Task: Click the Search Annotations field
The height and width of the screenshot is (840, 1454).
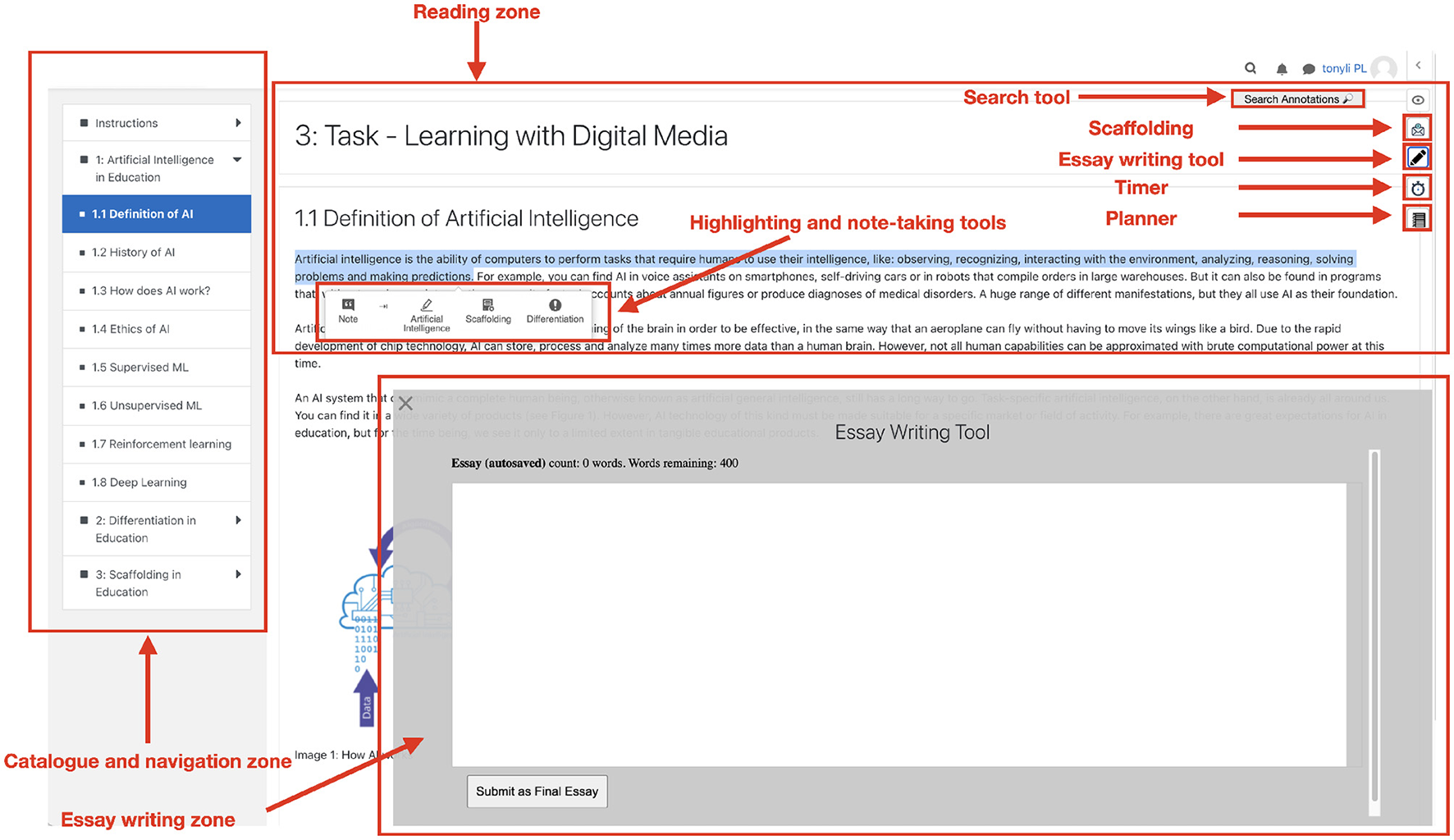Action: (x=1296, y=99)
